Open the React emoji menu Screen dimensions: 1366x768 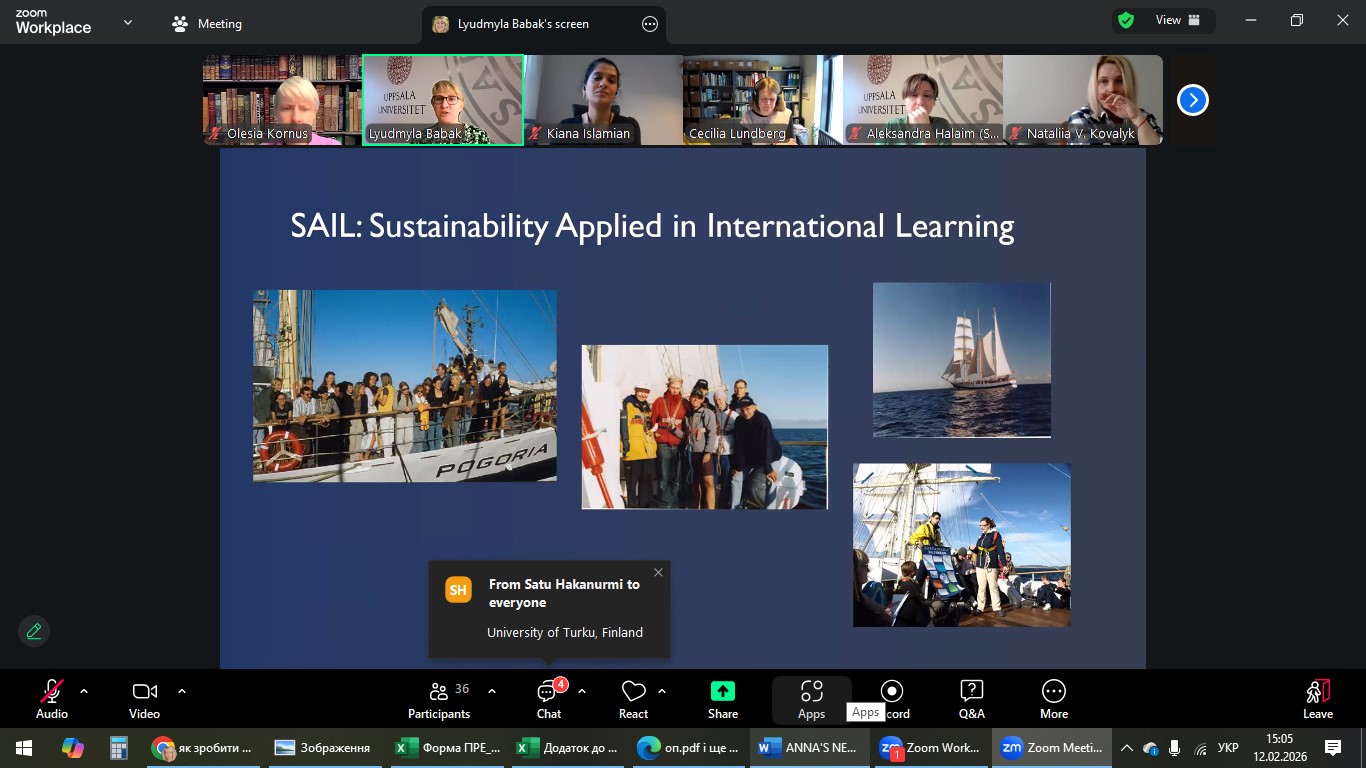(x=633, y=699)
